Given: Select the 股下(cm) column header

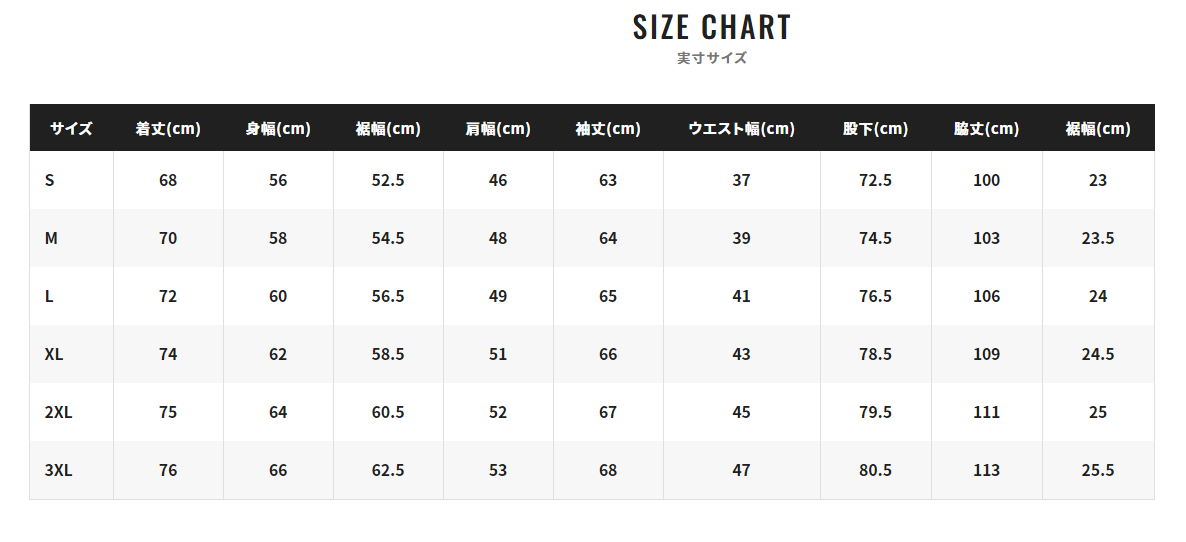Looking at the screenshot, I should coord(875,128).
